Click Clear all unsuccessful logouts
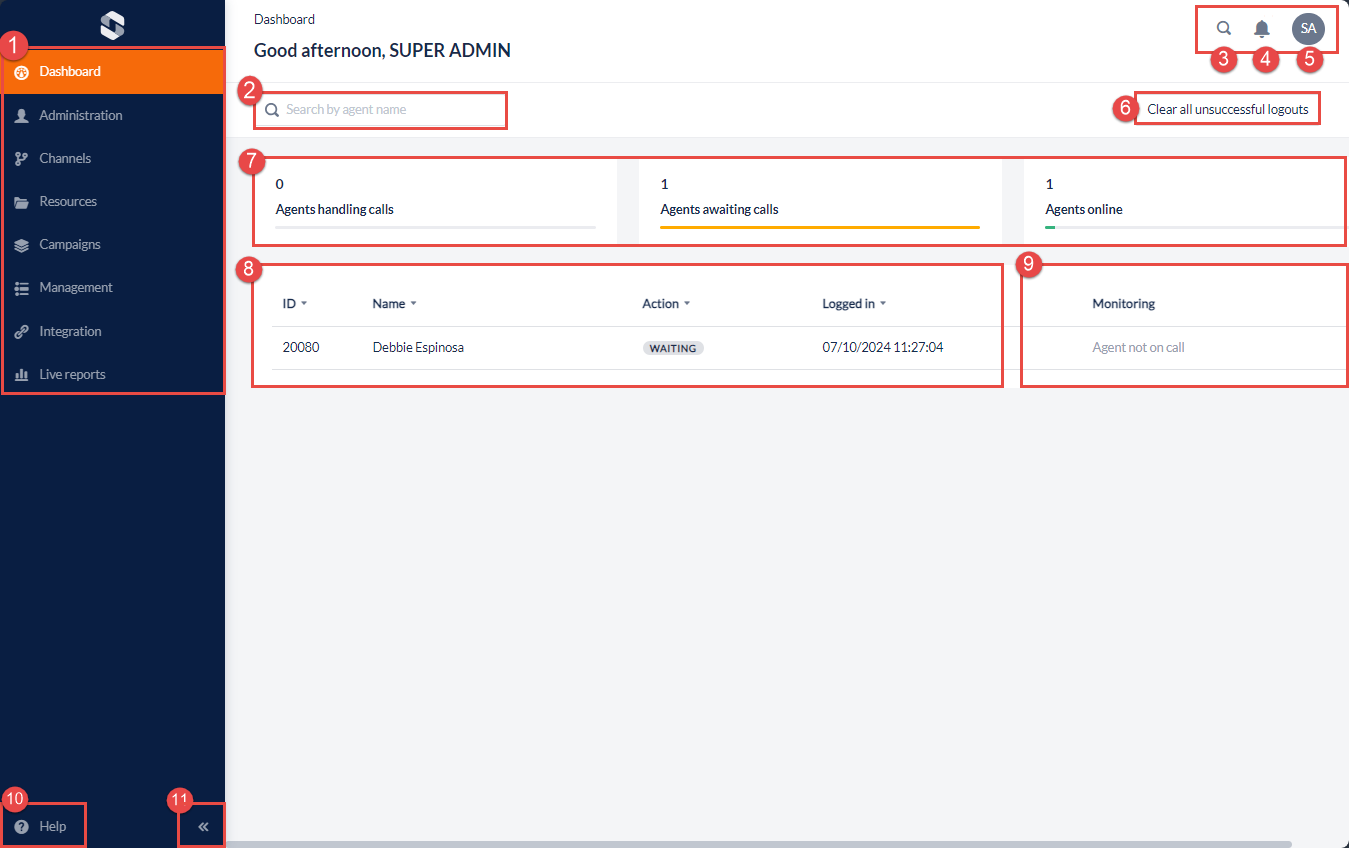Image resolution: width=1349 pixels, height=848 pixels. [x=1227, y=110]
